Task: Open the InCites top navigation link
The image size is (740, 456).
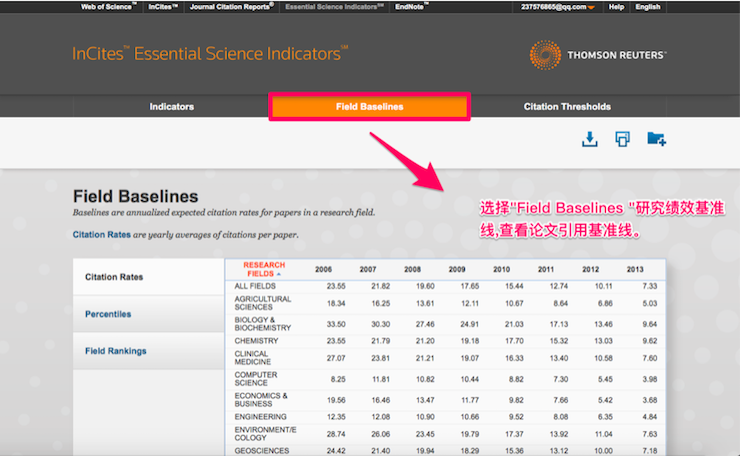Action: tap(163, 7)
